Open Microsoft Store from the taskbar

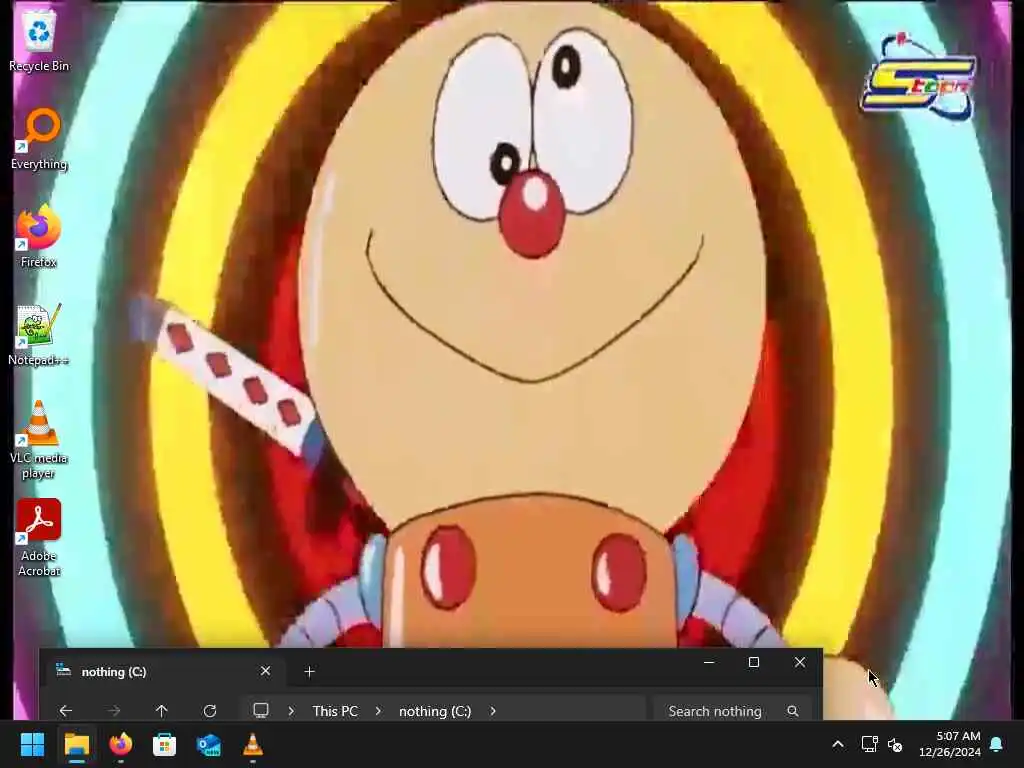[x=165, y=744]
